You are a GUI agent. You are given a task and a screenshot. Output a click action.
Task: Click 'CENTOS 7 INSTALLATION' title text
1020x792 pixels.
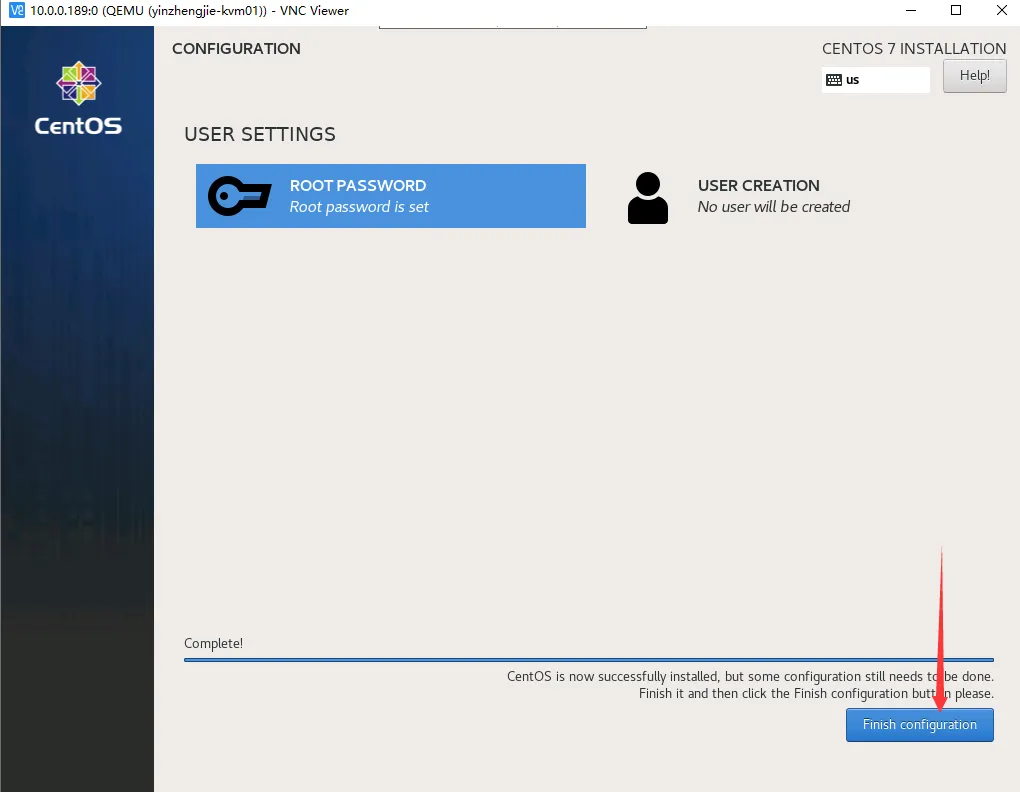tap(914, 49)
